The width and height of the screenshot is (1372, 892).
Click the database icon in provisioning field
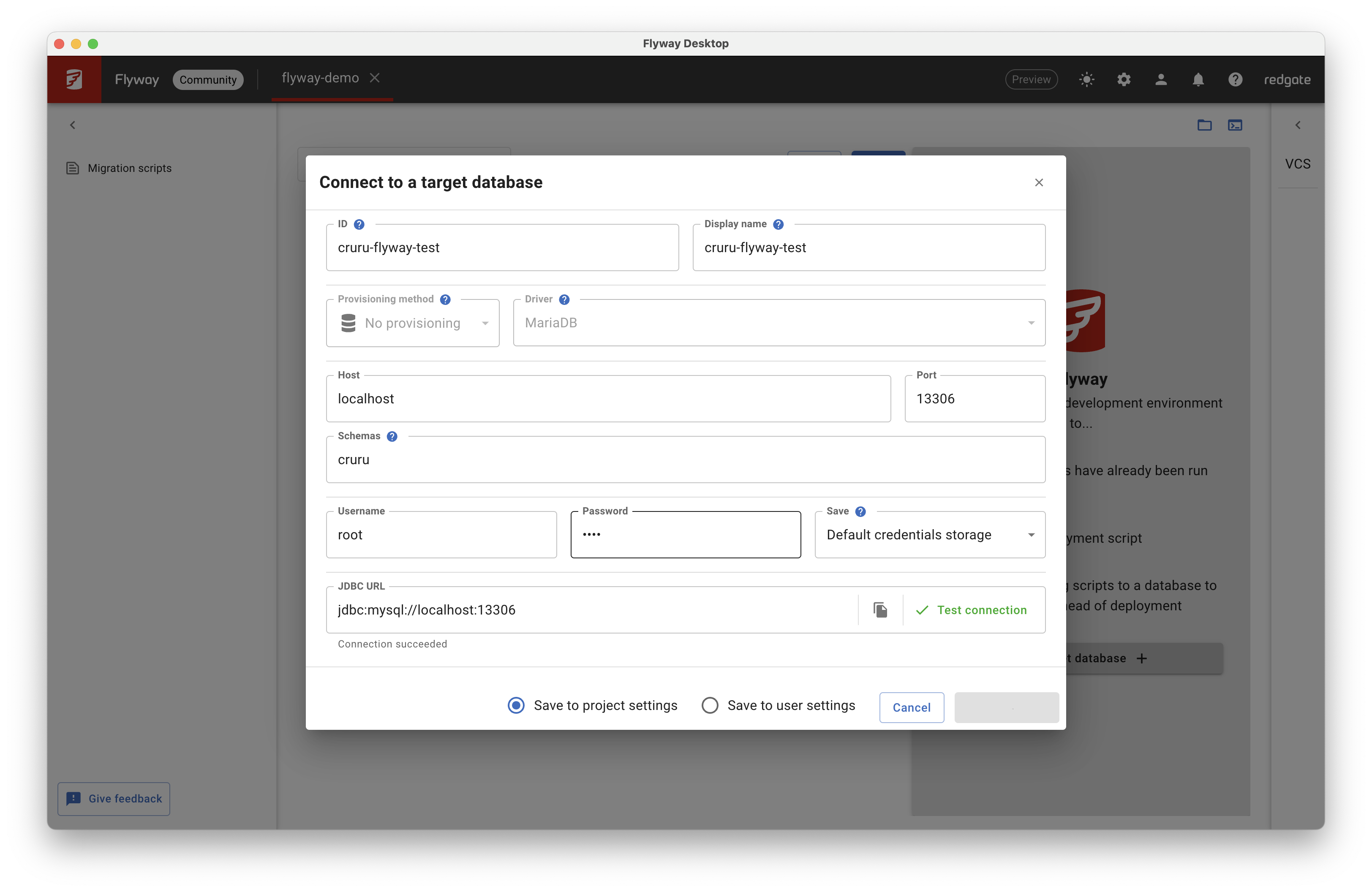(348, 323)
